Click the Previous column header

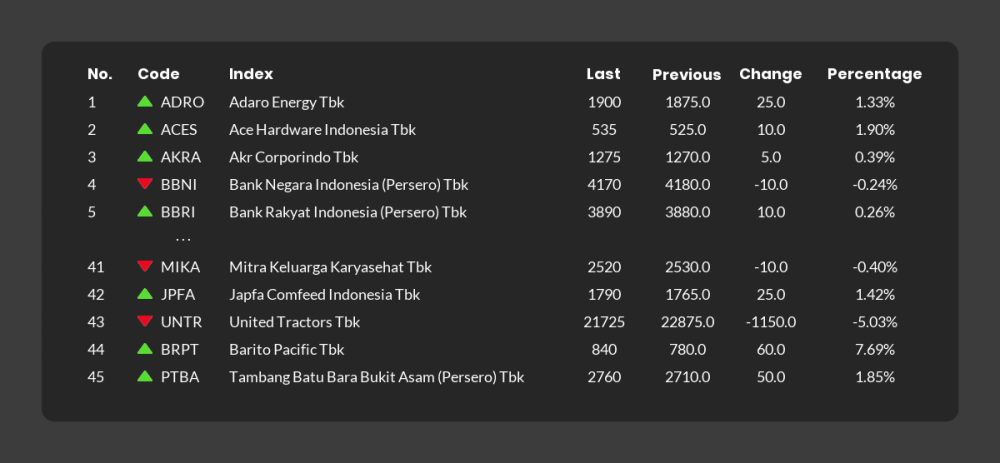[x=686, y=75]
